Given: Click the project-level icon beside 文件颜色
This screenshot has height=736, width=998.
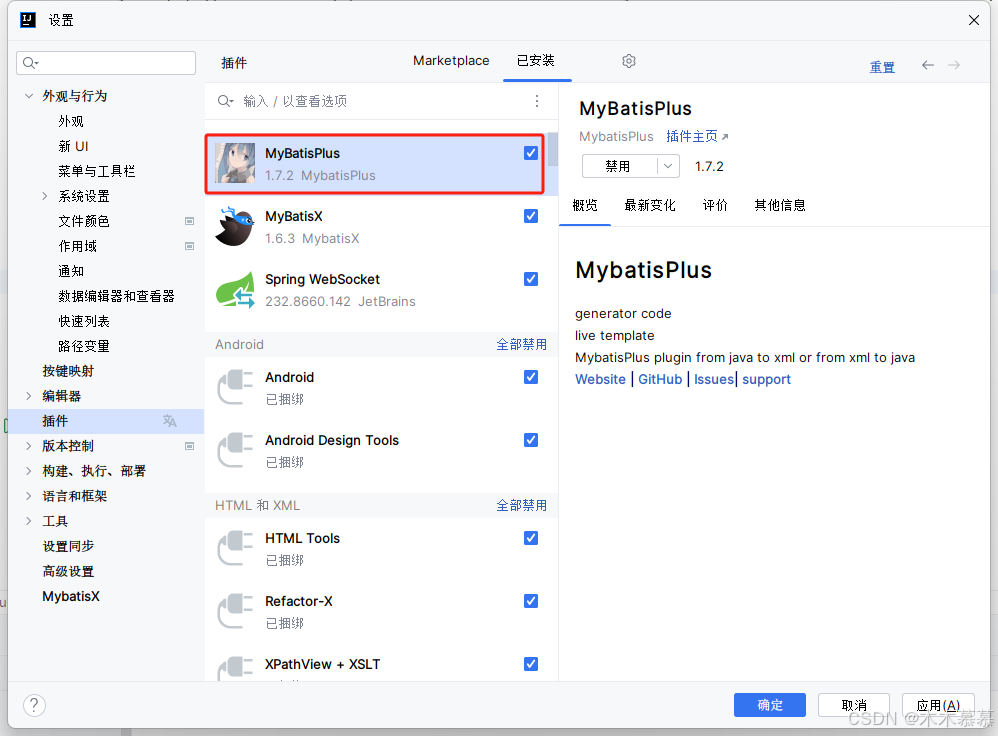Looking at the screenshot, I should [x=189, y=221].
